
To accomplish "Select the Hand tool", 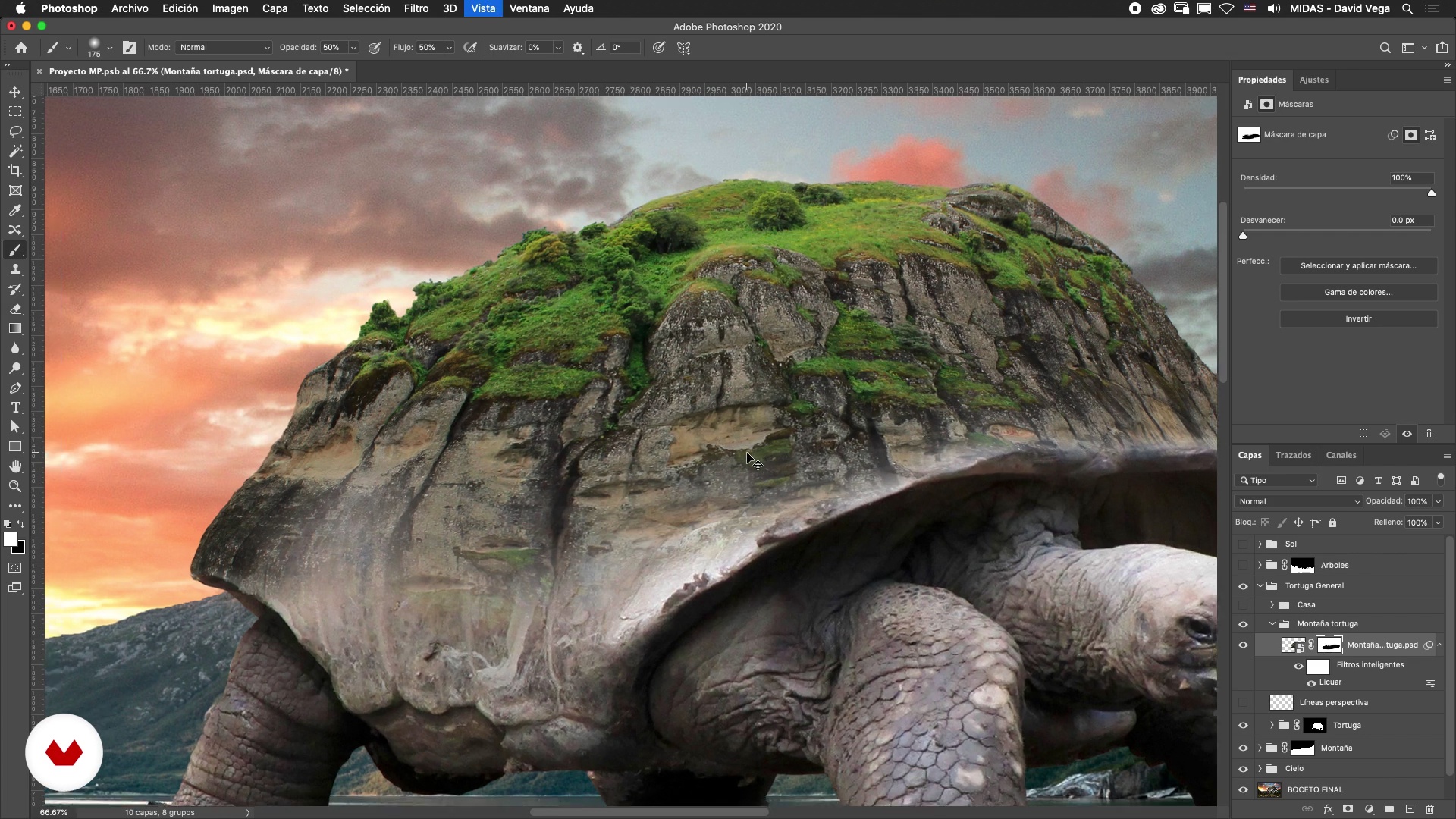I will 15,466.
